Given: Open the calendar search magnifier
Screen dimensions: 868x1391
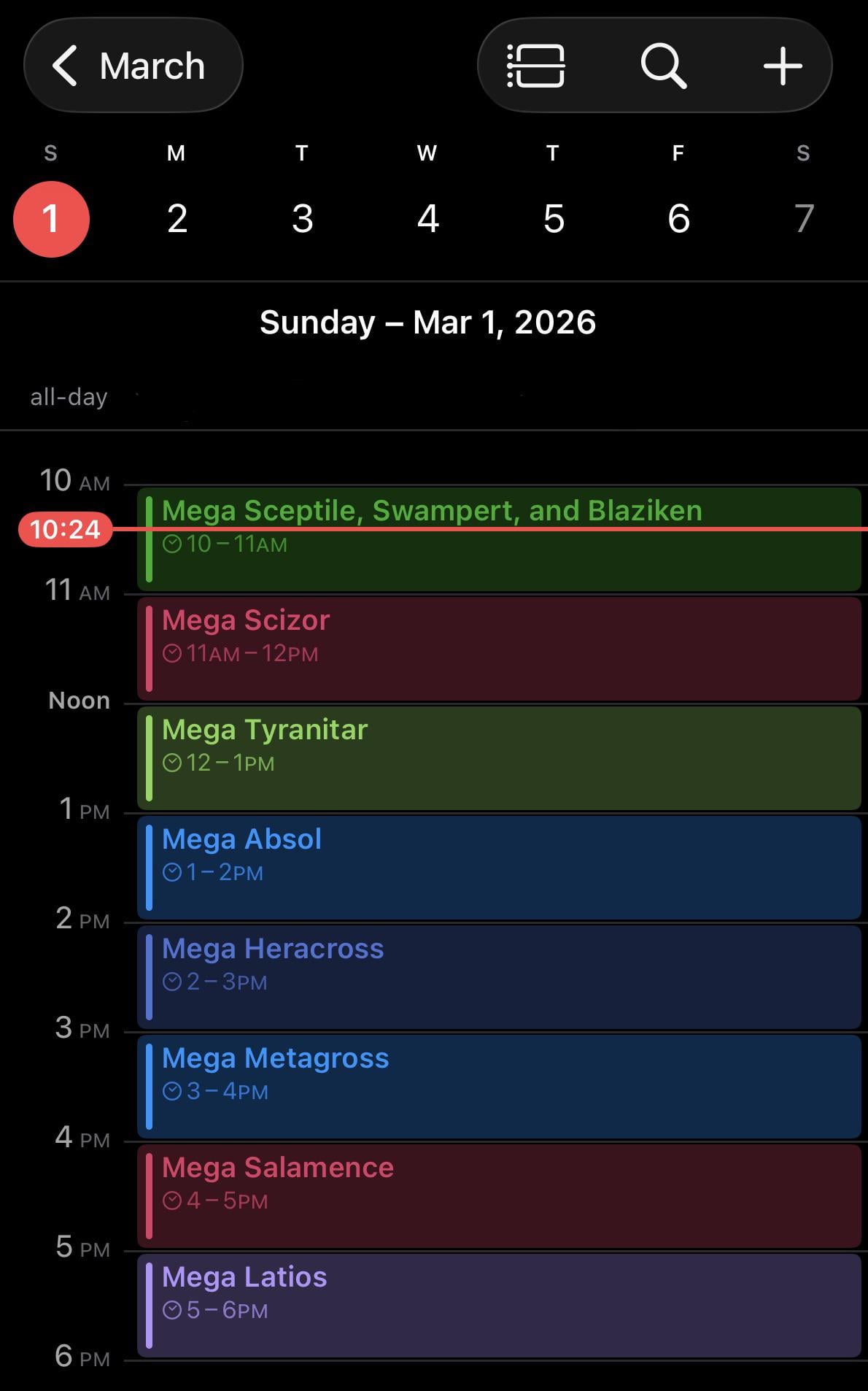Looking at the screenshot, I should [x=663, y=66].
